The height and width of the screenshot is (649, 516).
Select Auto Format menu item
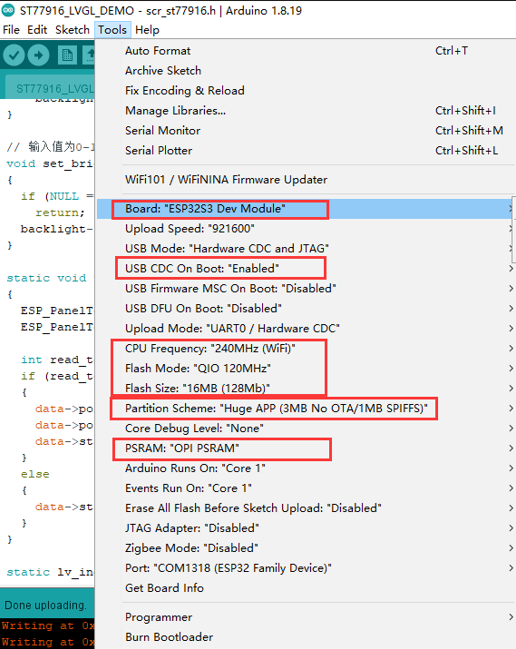click(306, 50)
